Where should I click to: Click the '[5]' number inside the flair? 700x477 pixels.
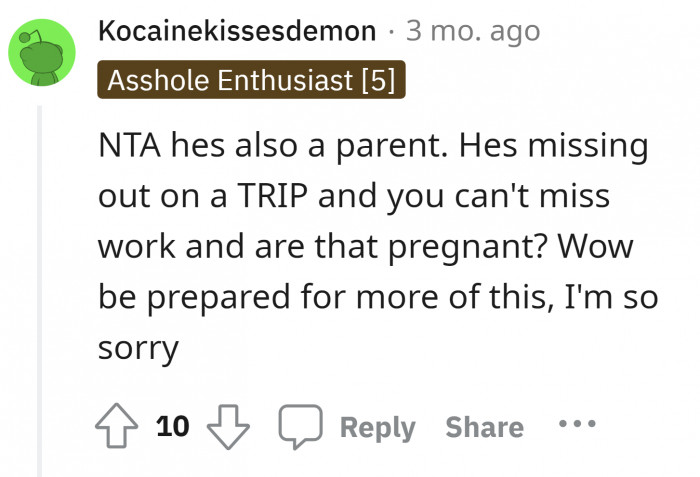click(x=378, y=80)
